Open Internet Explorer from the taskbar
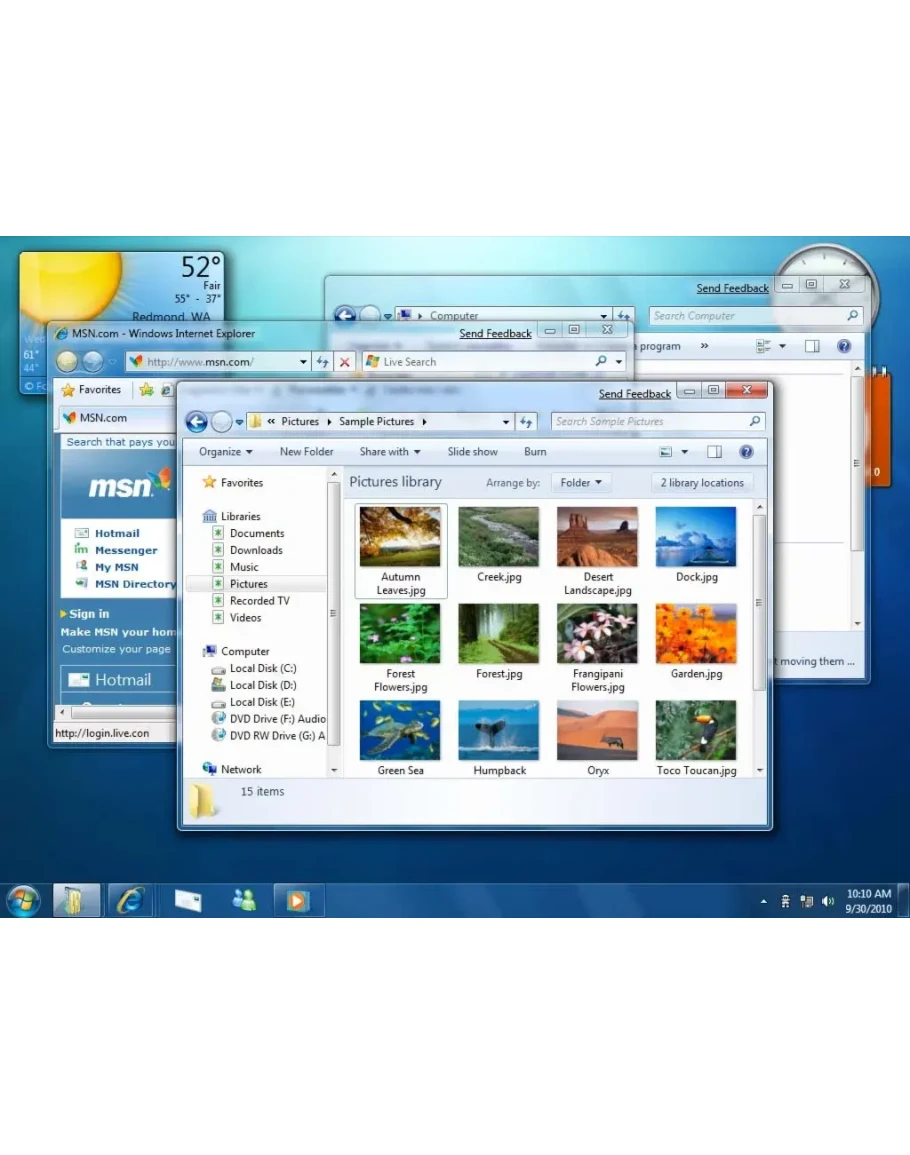 click(130, 900)
